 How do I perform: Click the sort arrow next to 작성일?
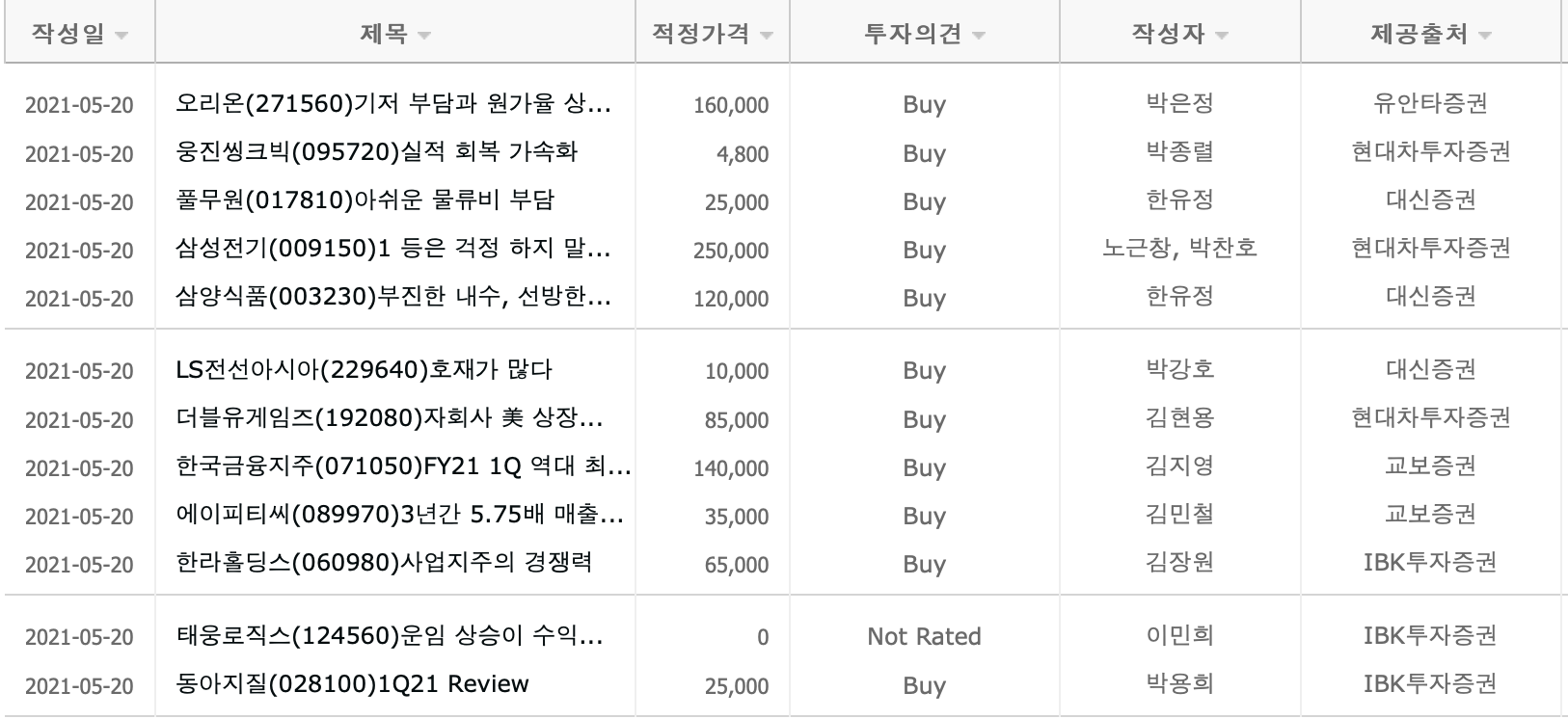click(122, 37)
